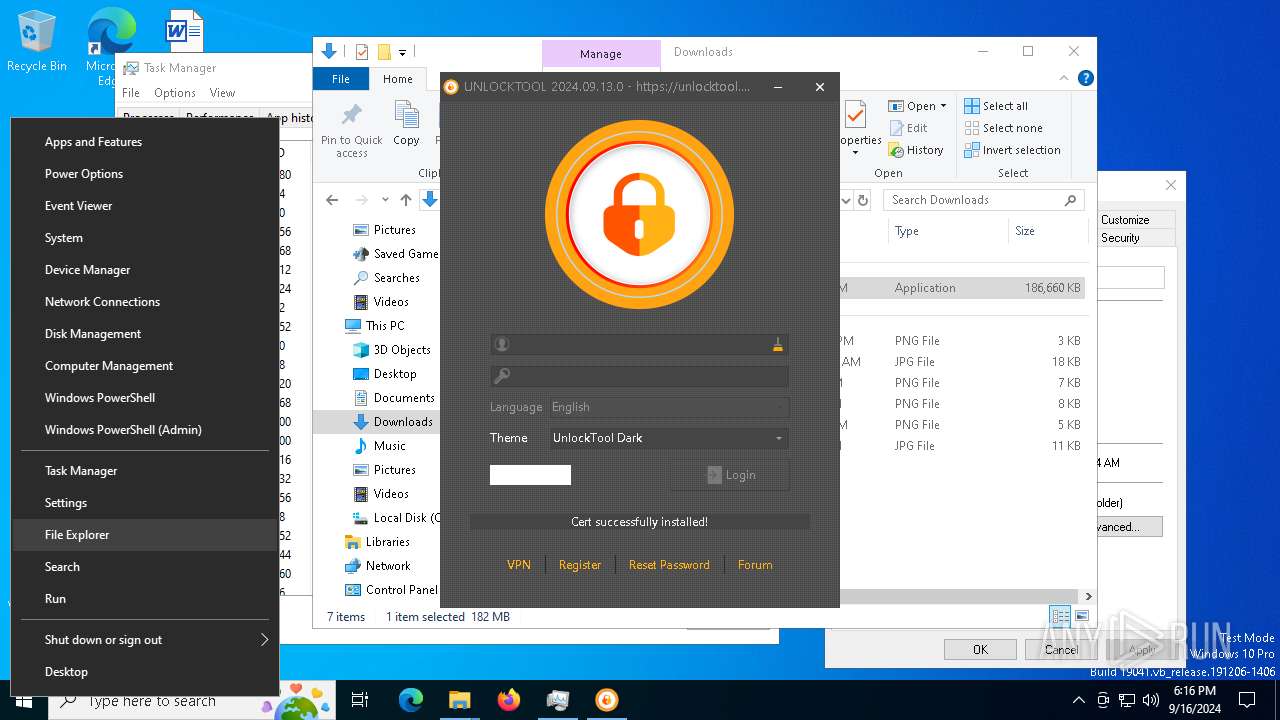Click the large orange padlock logo
This screenshot has height=720, width=1280.
coord(640,215)
